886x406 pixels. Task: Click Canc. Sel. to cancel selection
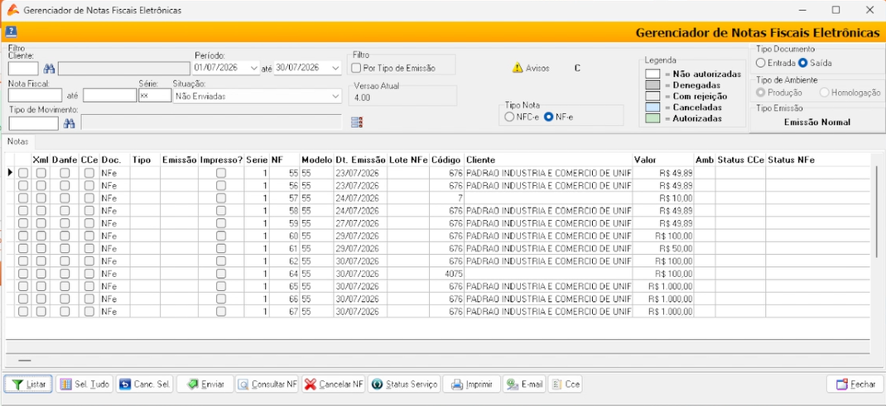(x=145, y=385)
